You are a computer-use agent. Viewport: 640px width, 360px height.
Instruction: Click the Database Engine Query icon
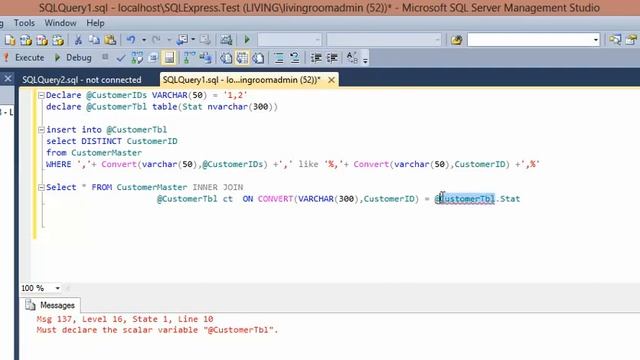tap(26, 40)
